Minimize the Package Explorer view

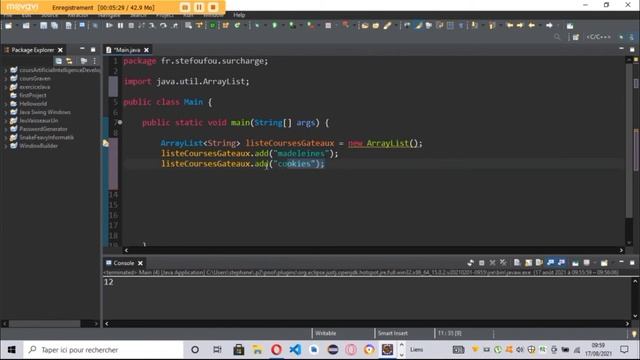click(x=82, y=49)
